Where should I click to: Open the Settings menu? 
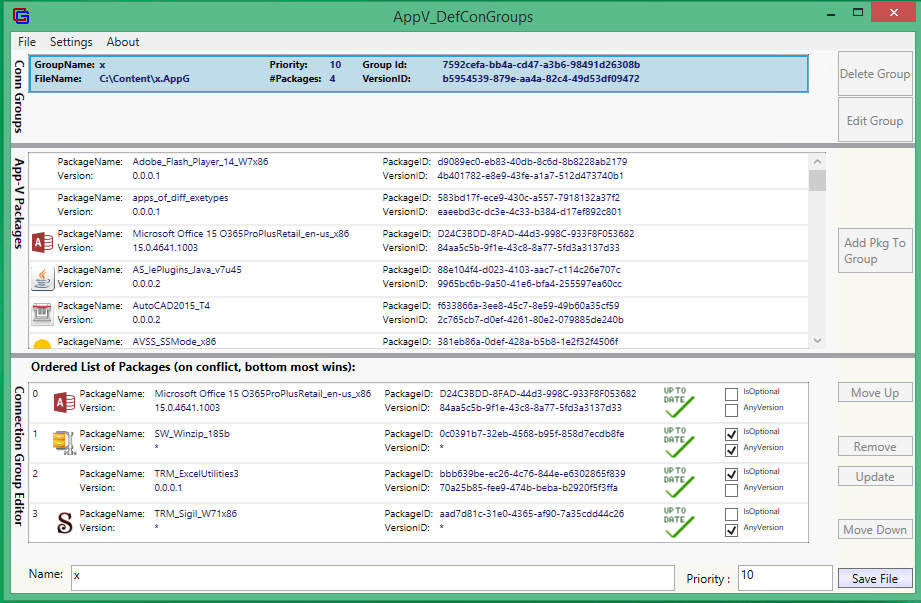pyautogui.click(x=71, y=42)
